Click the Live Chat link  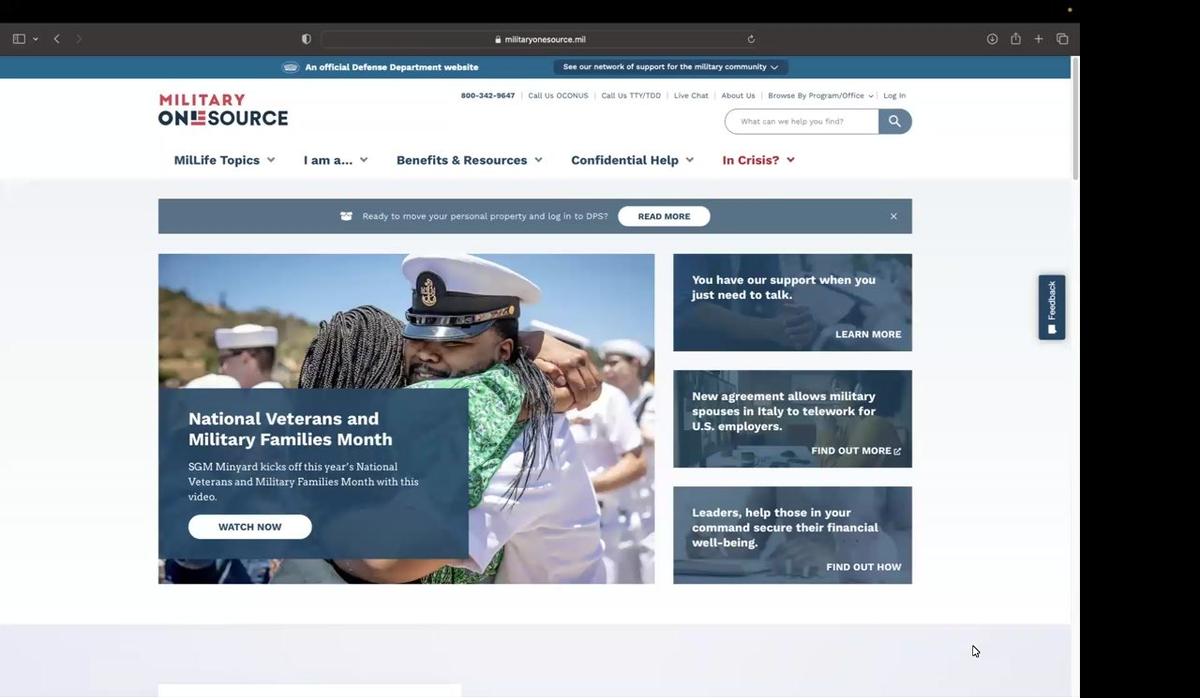pyautogui.click(x=690, y=96)
